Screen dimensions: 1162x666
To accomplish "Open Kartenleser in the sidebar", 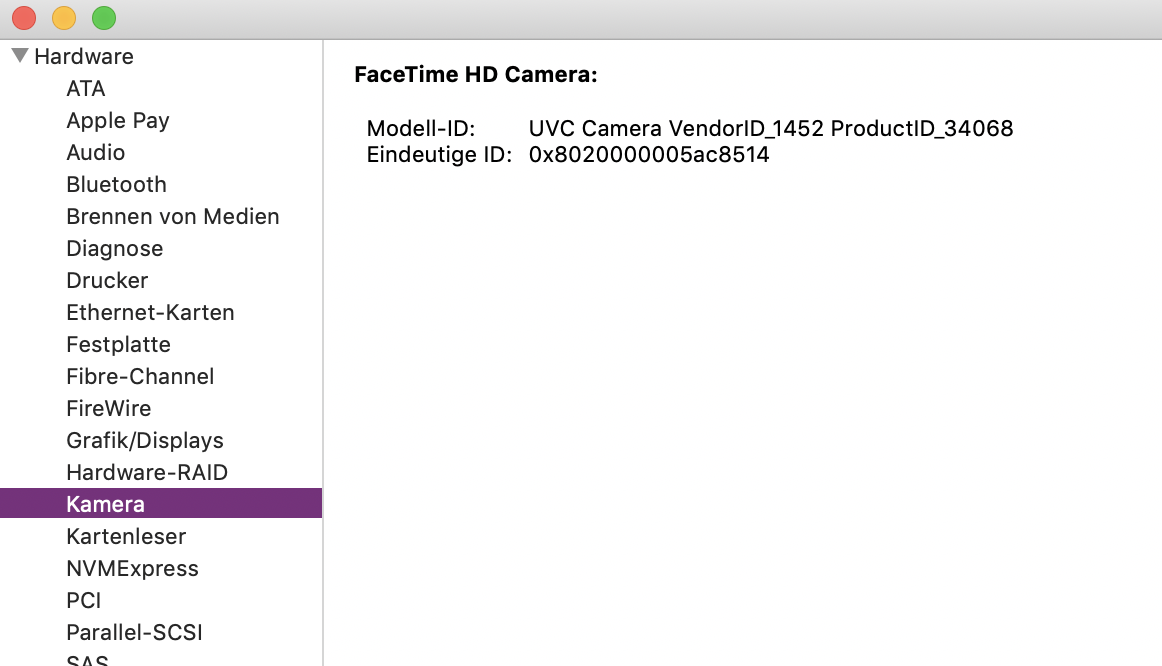I will click(x=126, y=536).
